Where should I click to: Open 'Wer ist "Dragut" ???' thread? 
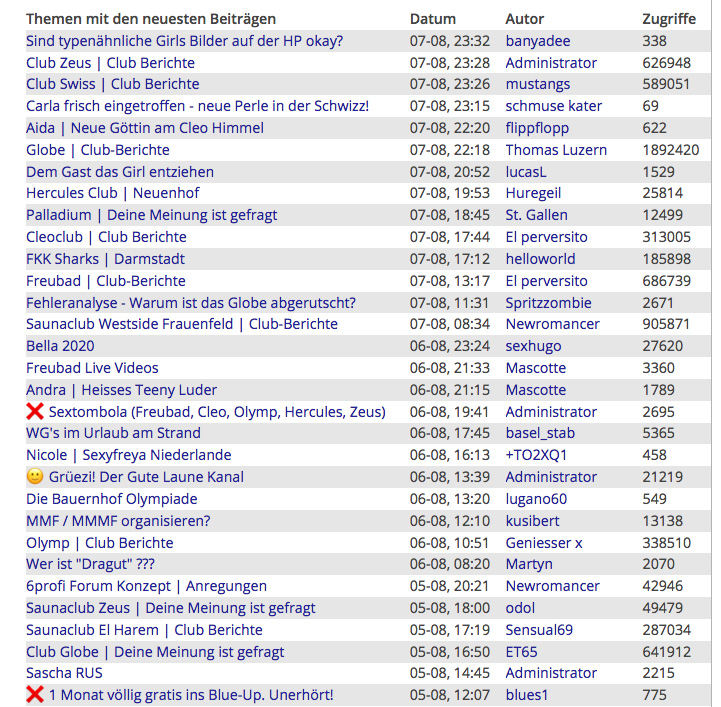tap(90, 564)
